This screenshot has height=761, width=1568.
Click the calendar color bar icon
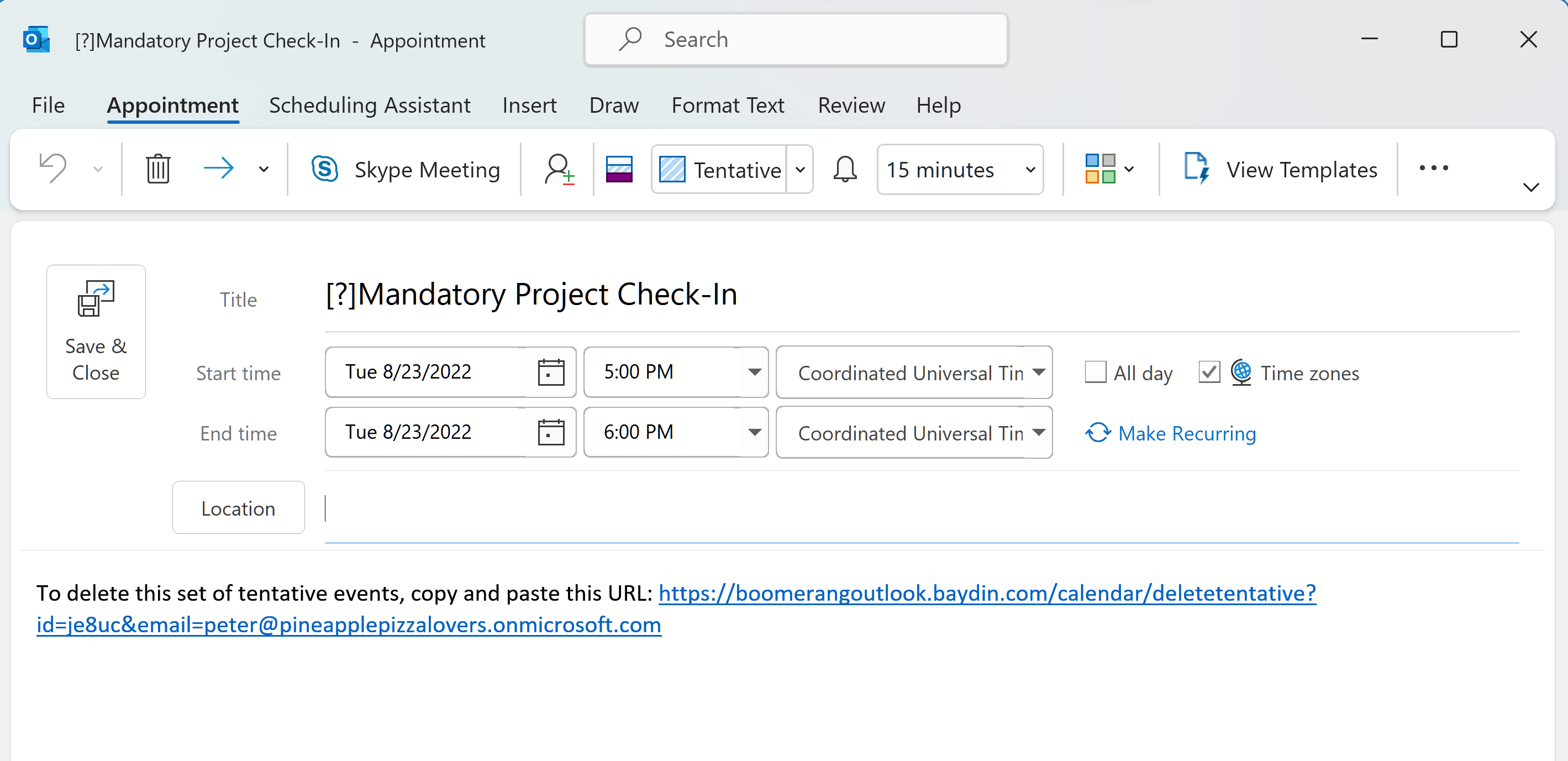(x=619, y=169)
